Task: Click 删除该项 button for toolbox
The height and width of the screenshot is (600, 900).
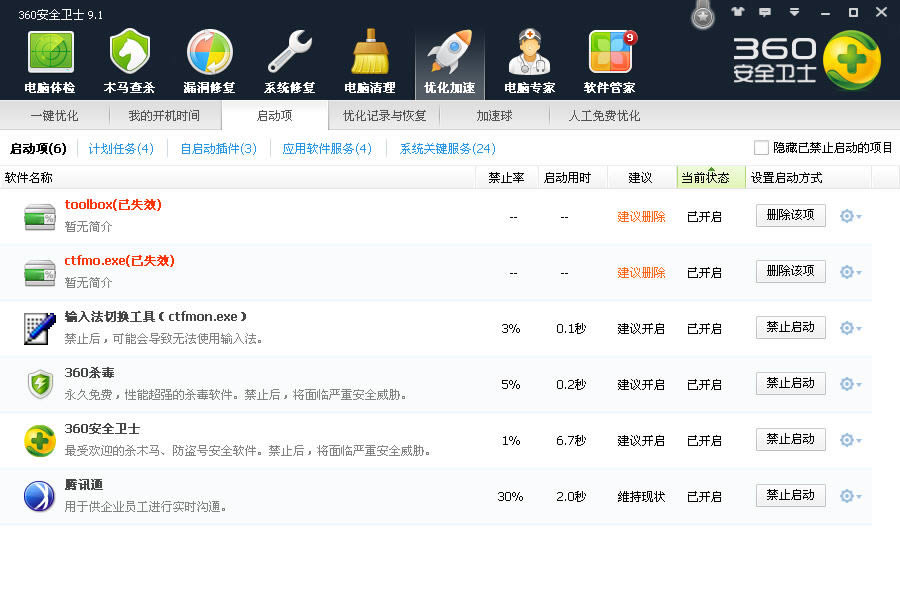Action: pos(790,215)
